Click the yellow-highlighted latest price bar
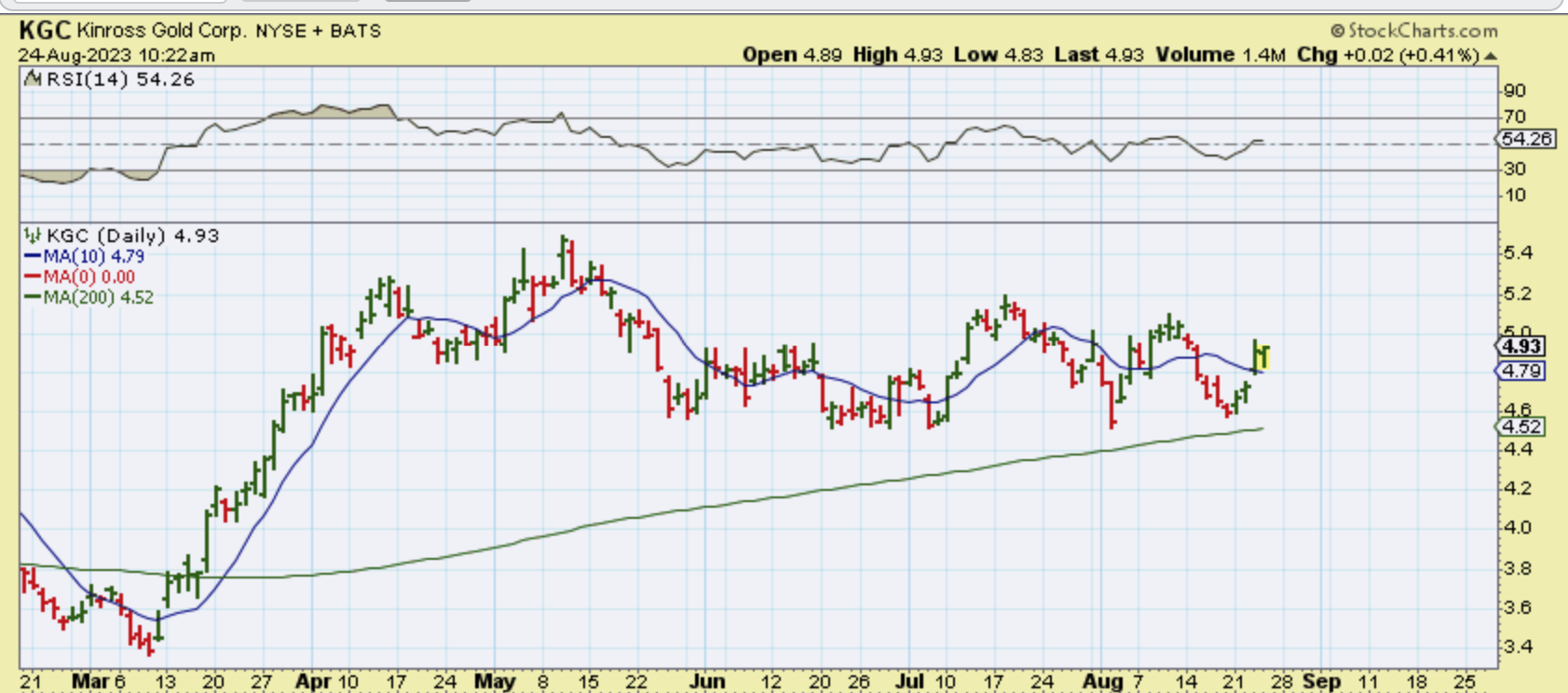Screen dimensions: 1568x693 coord(1264,358)
